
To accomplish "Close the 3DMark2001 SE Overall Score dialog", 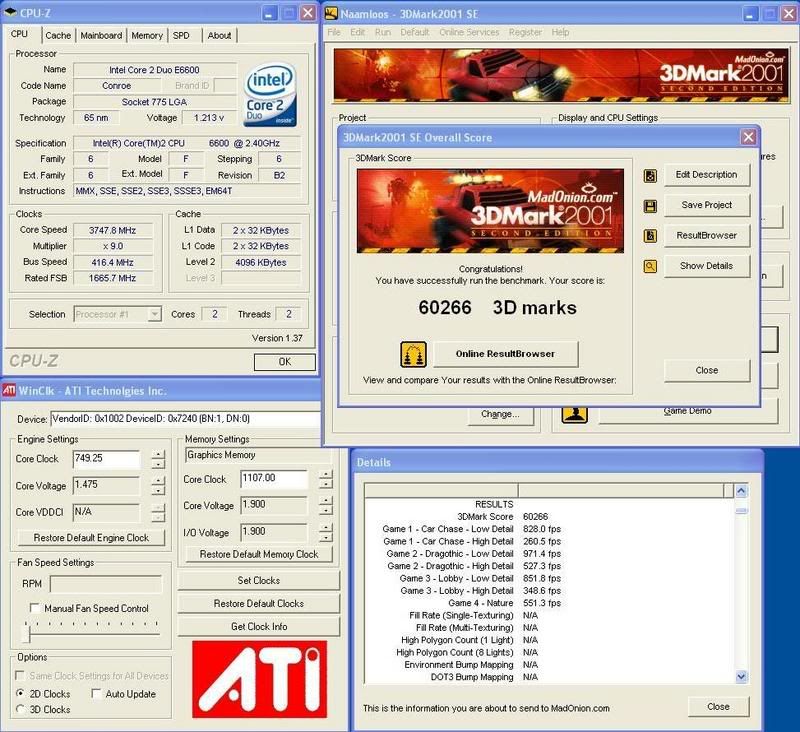I will [x=748, y=137].
